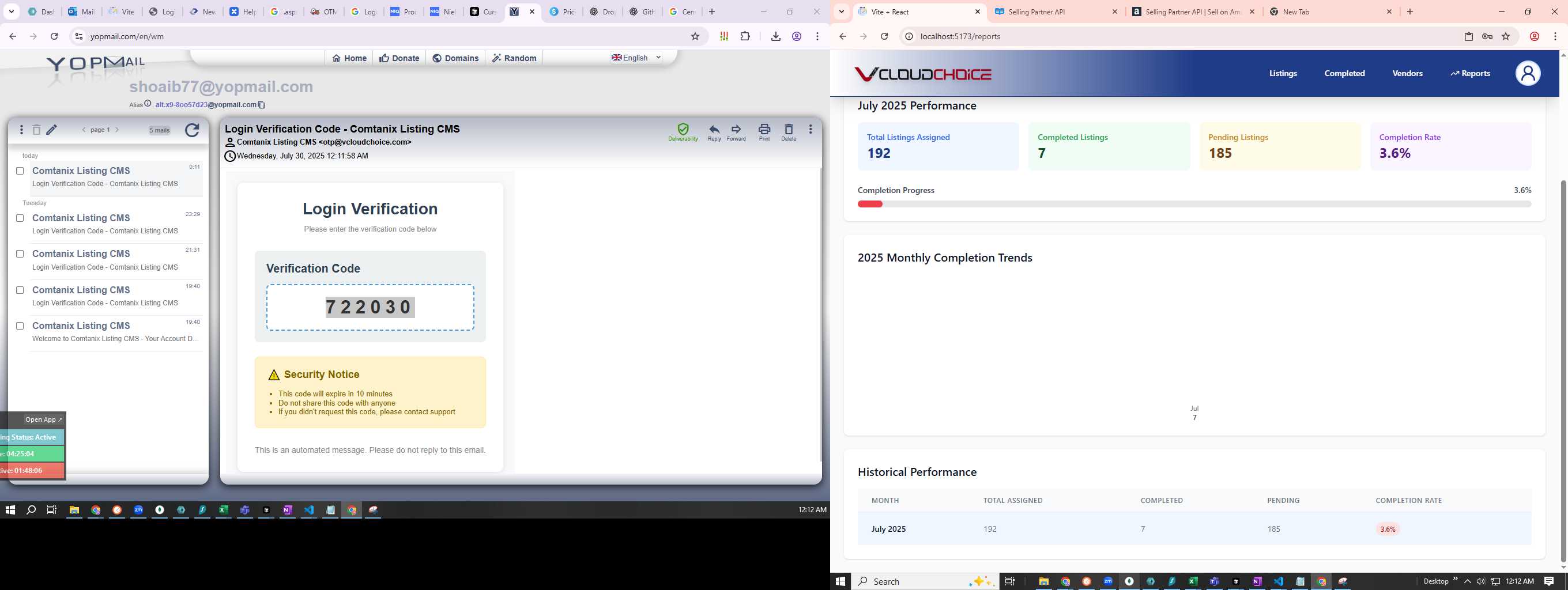Reply to the verification email

[x=714, y=132]
